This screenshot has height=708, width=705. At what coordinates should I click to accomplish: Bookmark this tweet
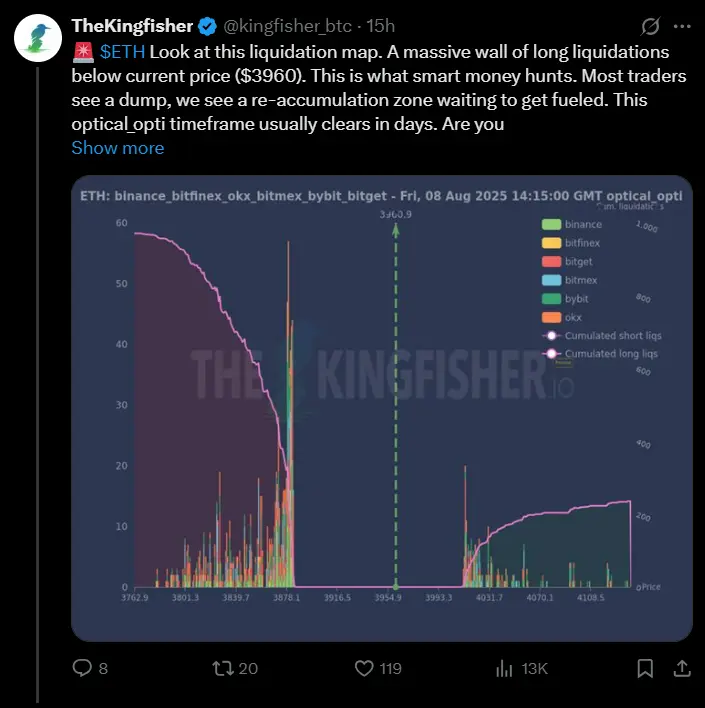[x=645, y=668]
